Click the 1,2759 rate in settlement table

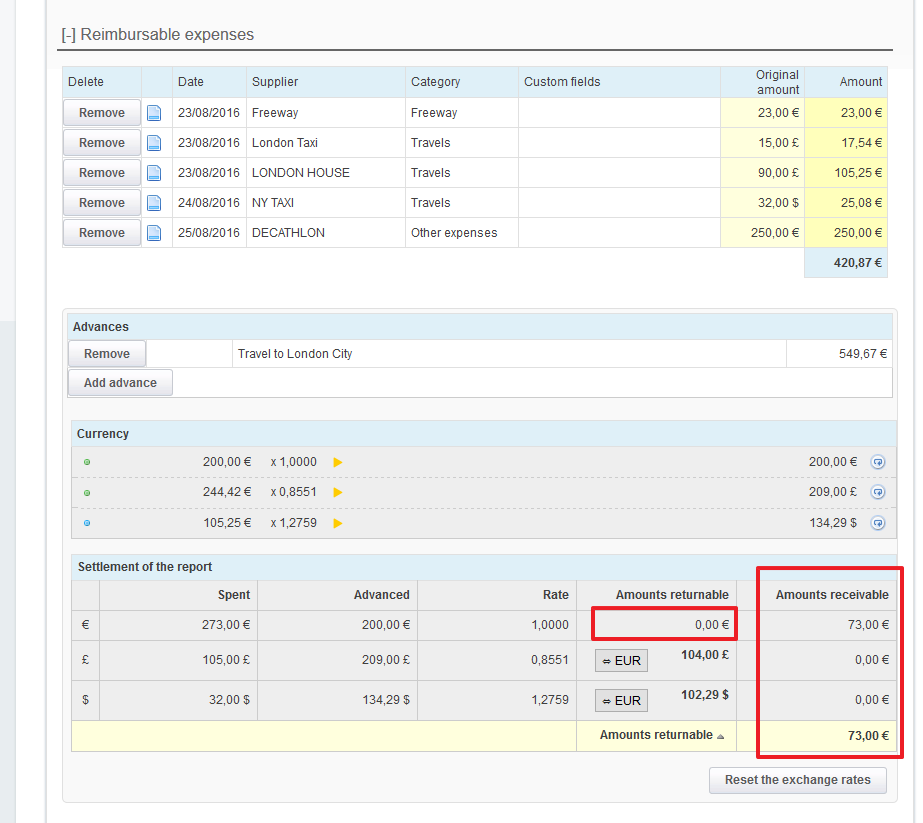550,700
